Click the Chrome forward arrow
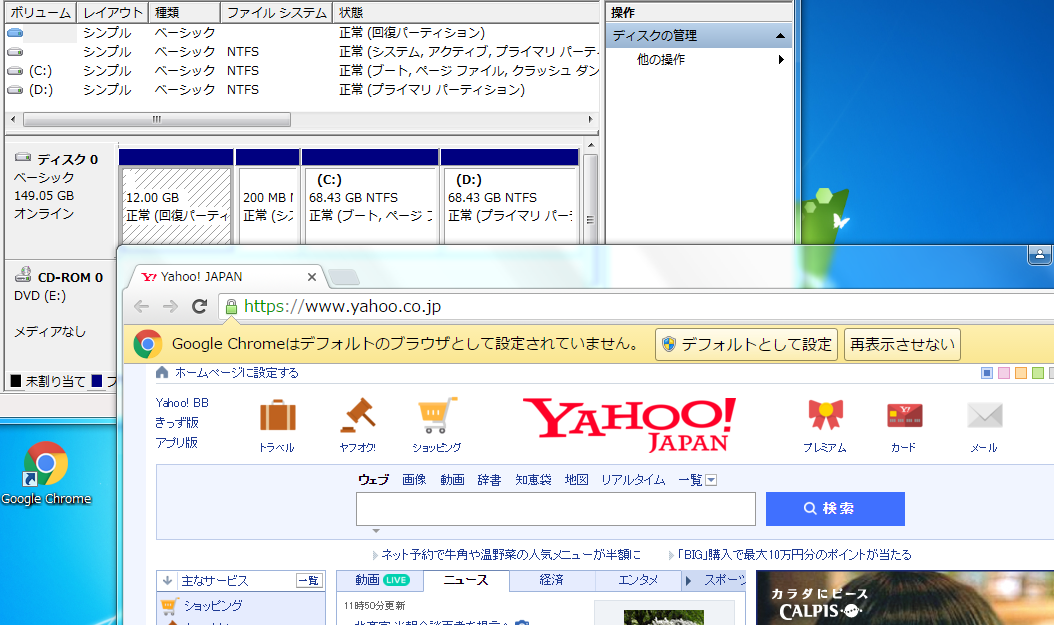This screenshot has width=1054, height=625. point(170,306)
